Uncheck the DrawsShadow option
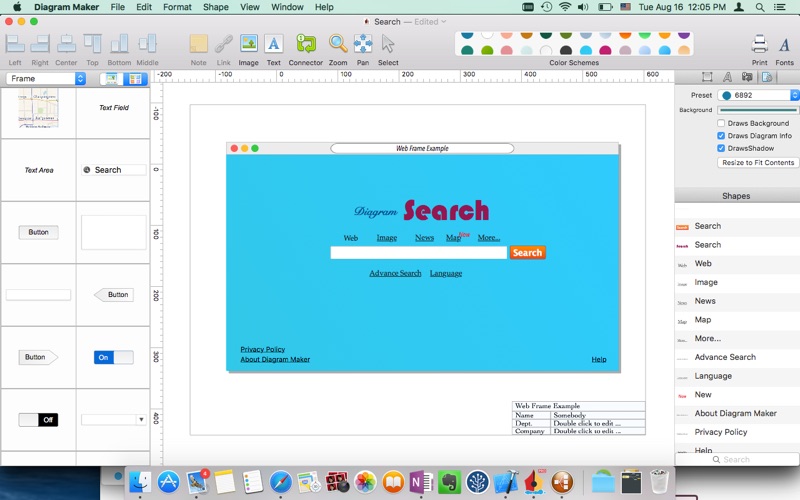The image size is (800, 500). [721, 148]
